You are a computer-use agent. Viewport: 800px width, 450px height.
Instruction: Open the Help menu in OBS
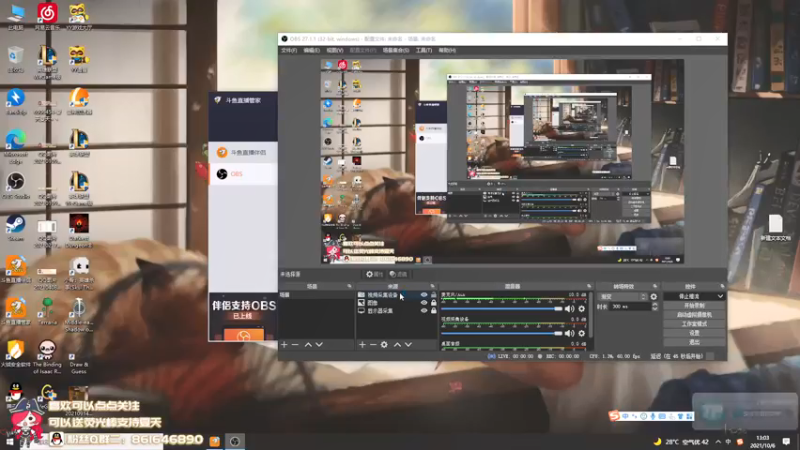tap(447, 51)
